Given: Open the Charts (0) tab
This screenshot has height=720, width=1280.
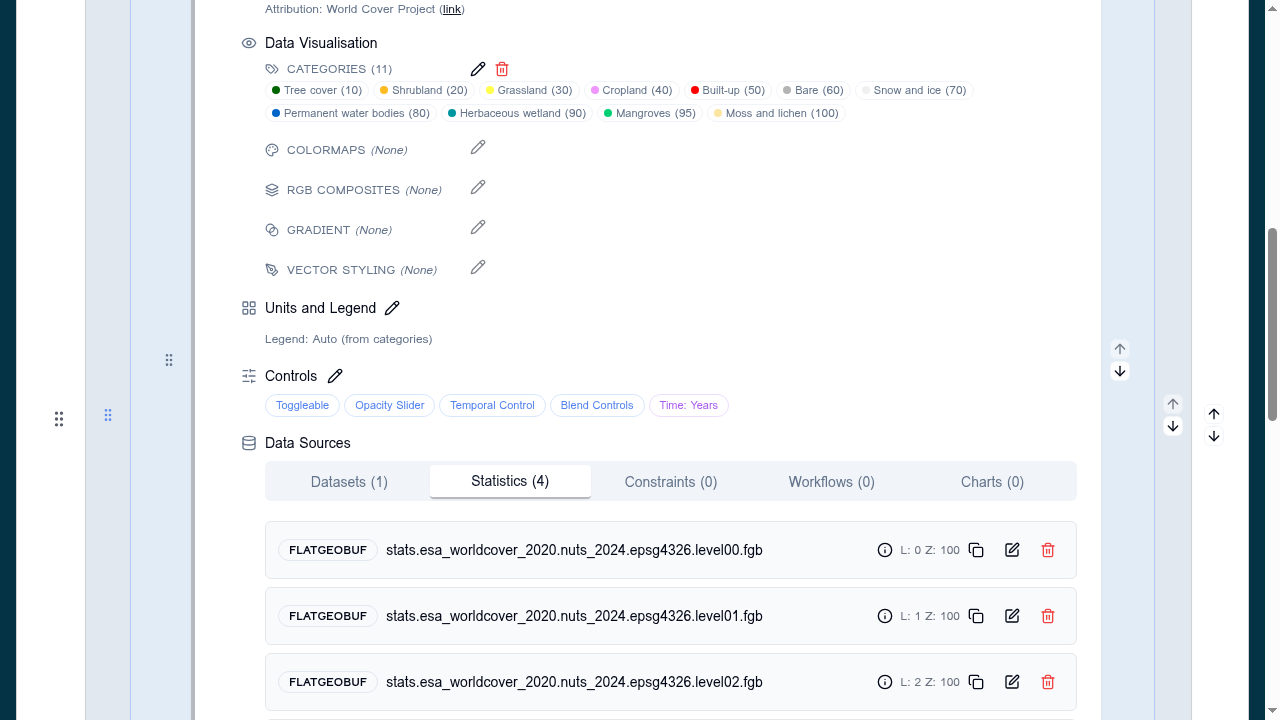Looking at the screenshot, I should 992,482.
